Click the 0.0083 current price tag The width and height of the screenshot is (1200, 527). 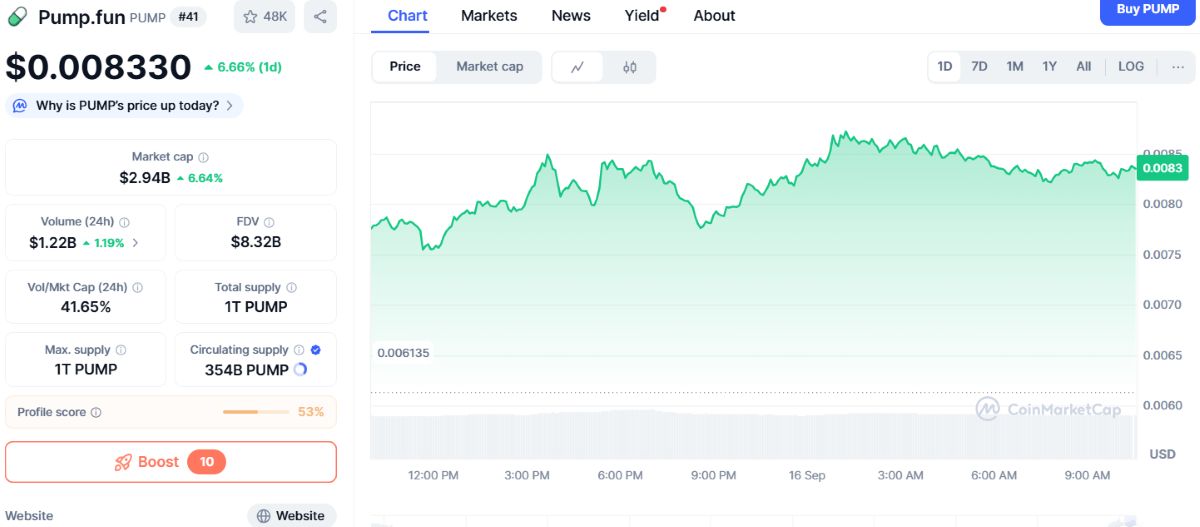click(1162, 168)
